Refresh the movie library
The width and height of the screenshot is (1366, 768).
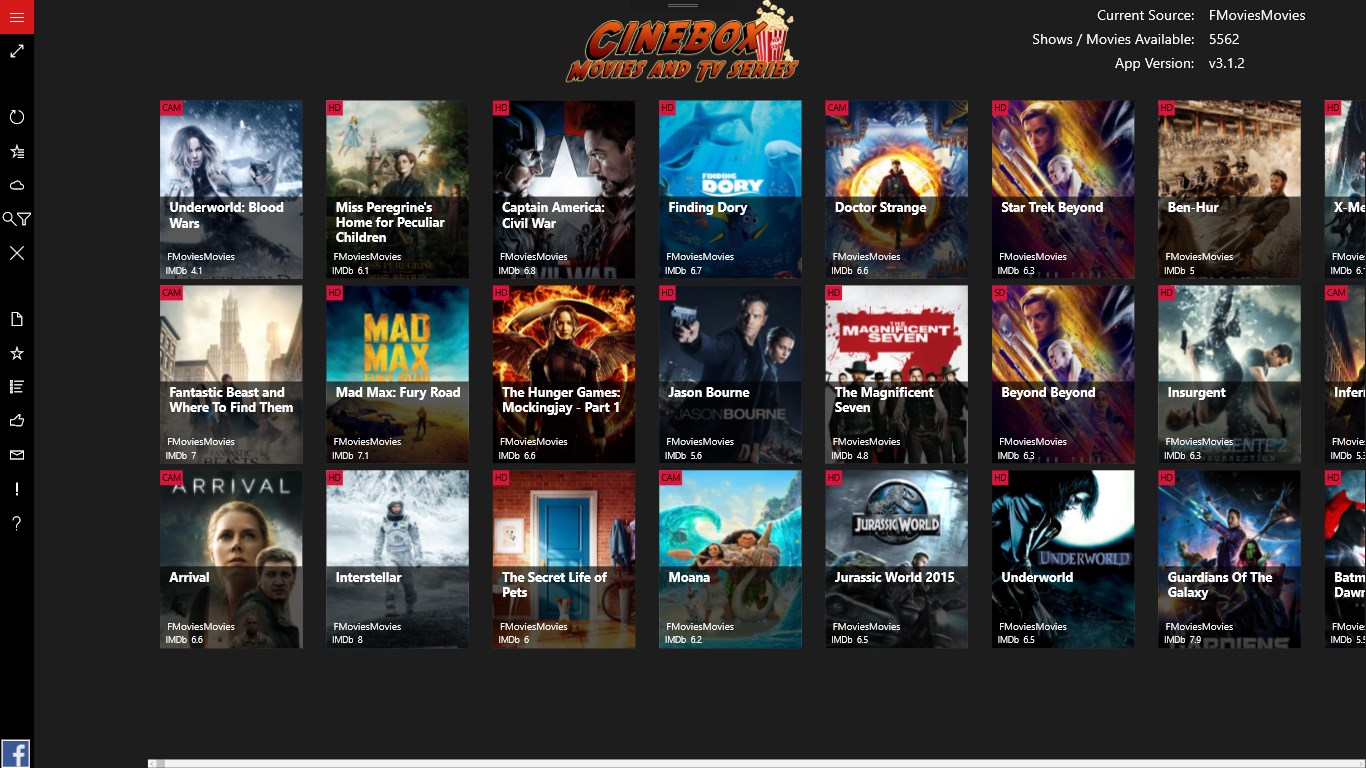pos(17,117)
